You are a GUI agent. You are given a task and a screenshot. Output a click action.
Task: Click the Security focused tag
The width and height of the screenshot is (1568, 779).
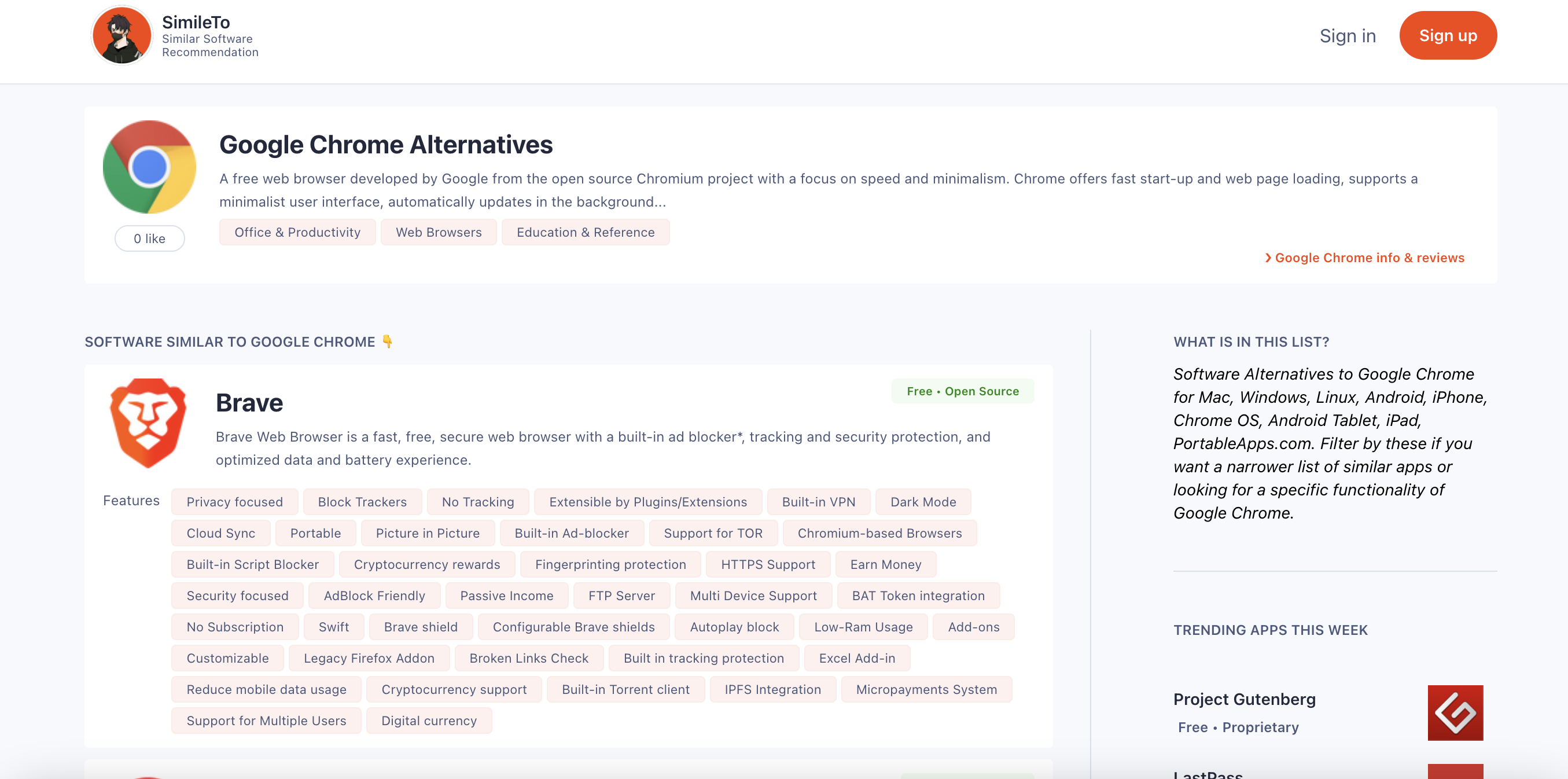pos(237,596)
